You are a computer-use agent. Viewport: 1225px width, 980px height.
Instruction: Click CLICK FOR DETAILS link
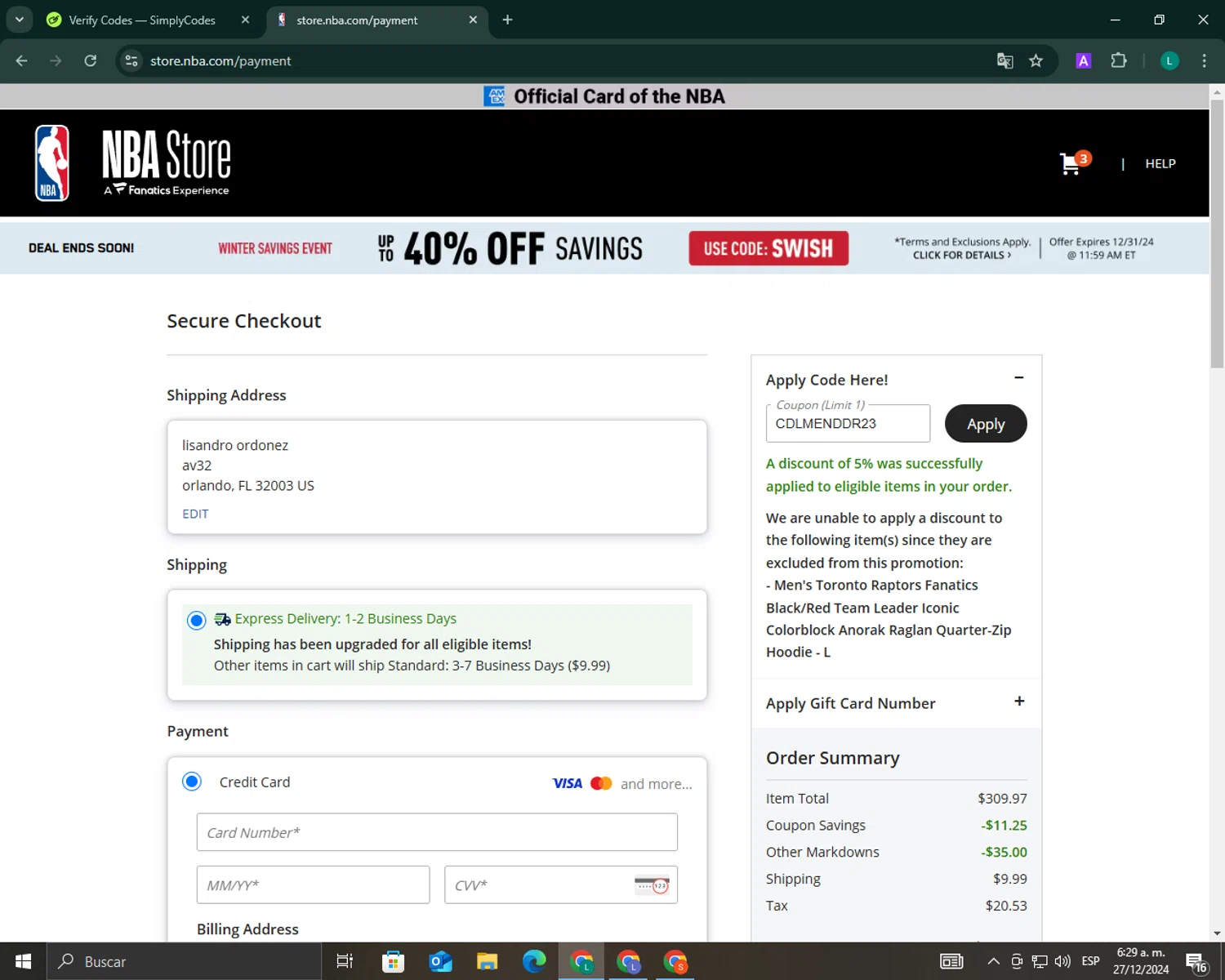962,255
